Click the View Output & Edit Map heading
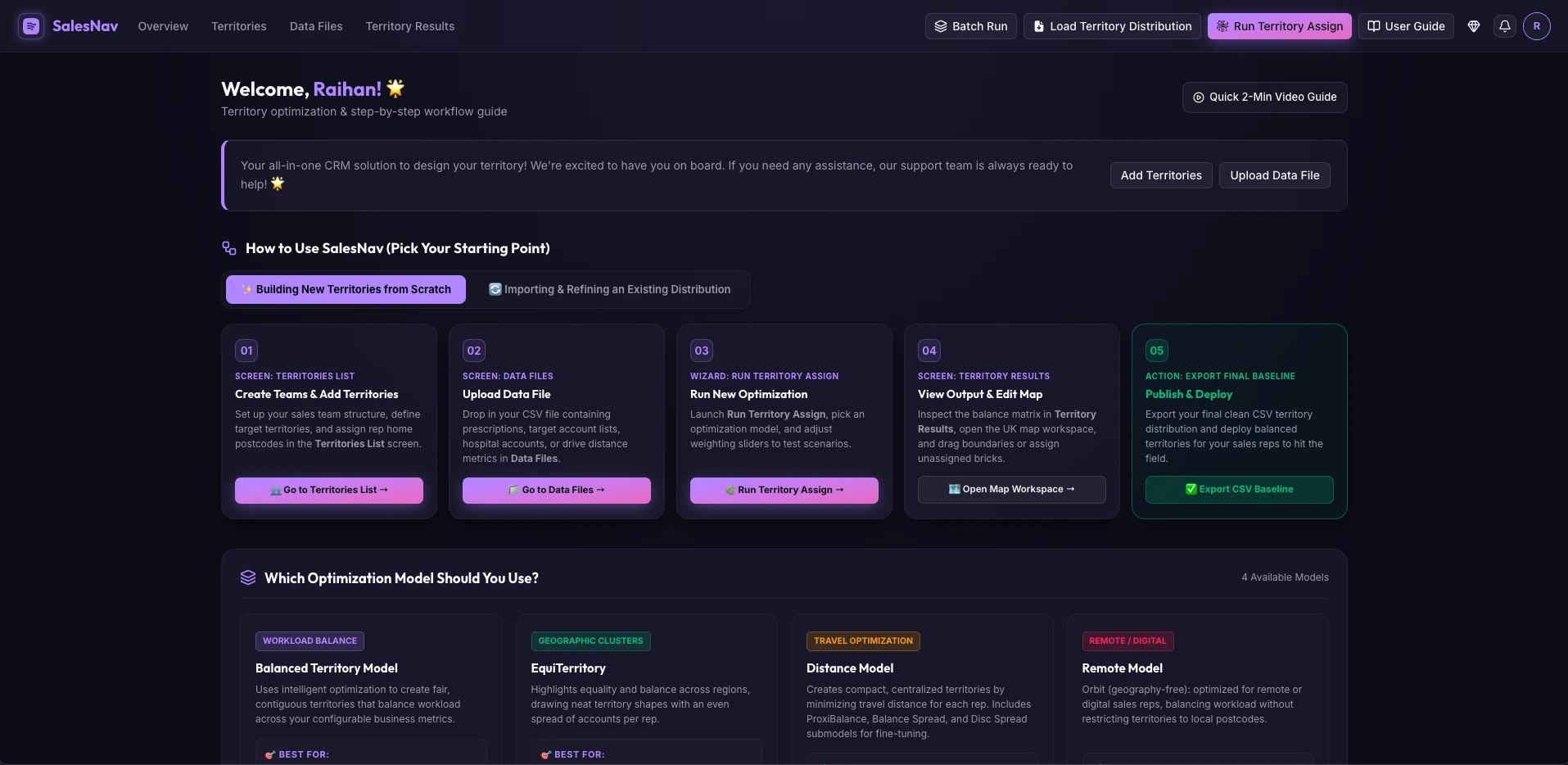1568x765 pixels. [x=980, y=394]
